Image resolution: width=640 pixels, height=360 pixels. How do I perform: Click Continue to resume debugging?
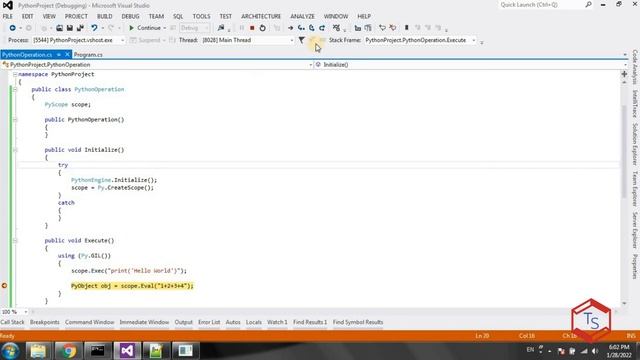click(x=145, y=28)
